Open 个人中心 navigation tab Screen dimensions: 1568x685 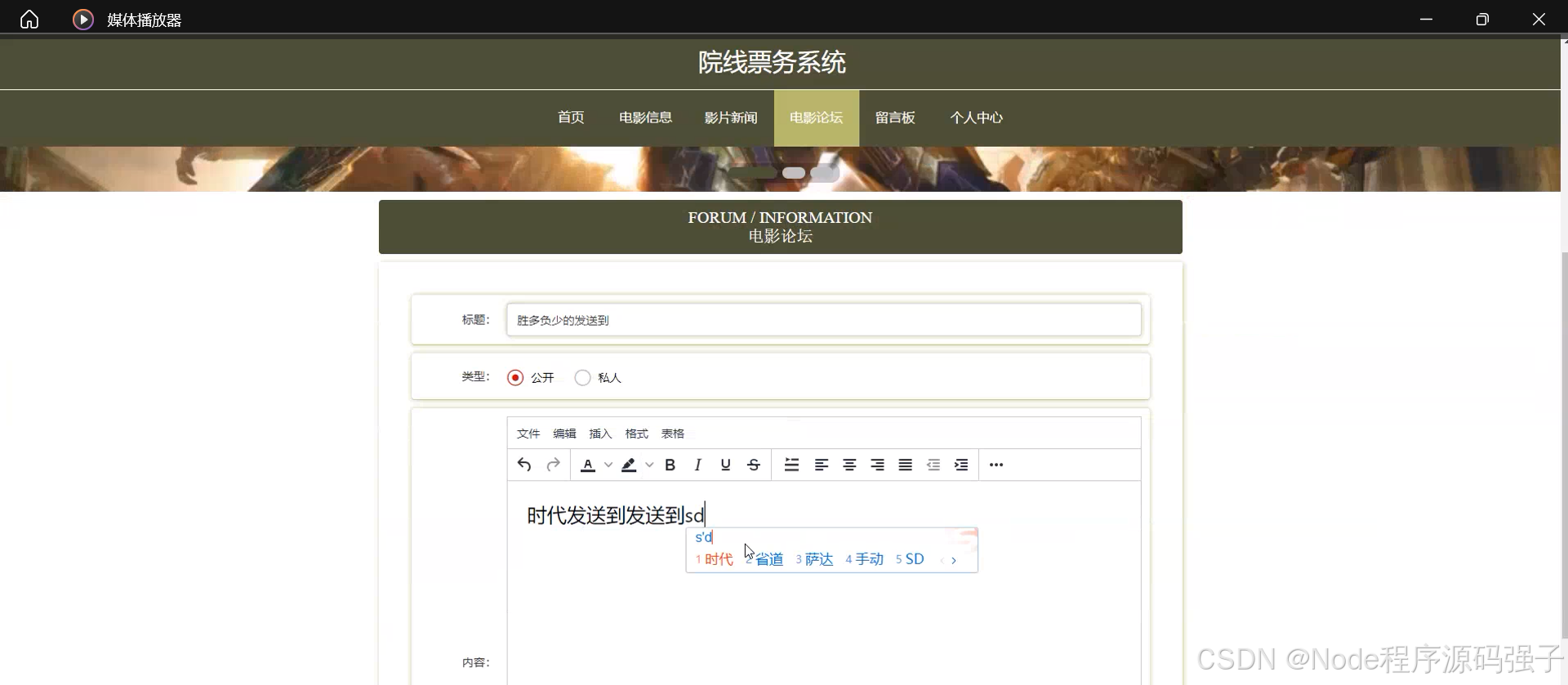click(976, 118)
